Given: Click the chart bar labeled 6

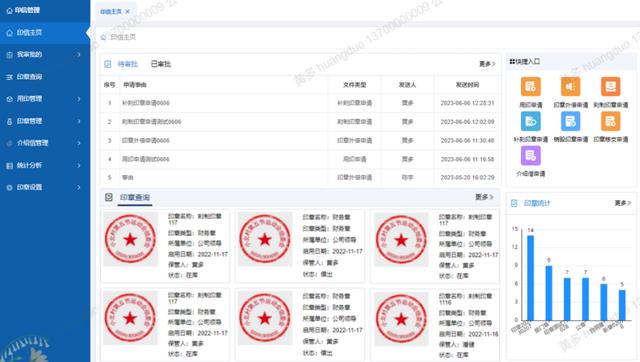Looking at the screenshot, I should point(604,302).
